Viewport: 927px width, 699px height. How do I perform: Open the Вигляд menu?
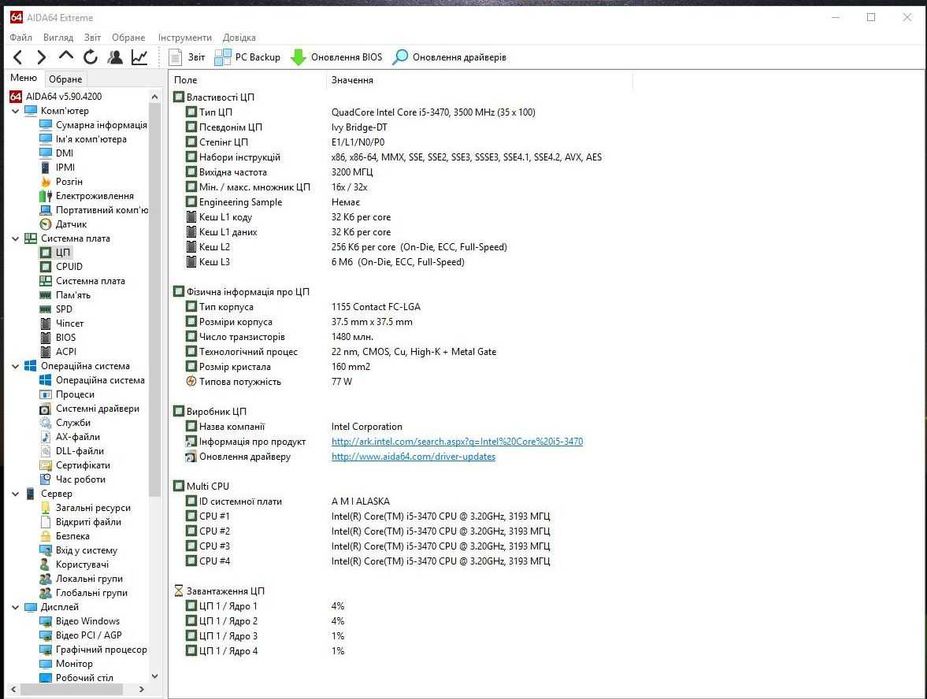pyautogui.click(x=58, y=37)
